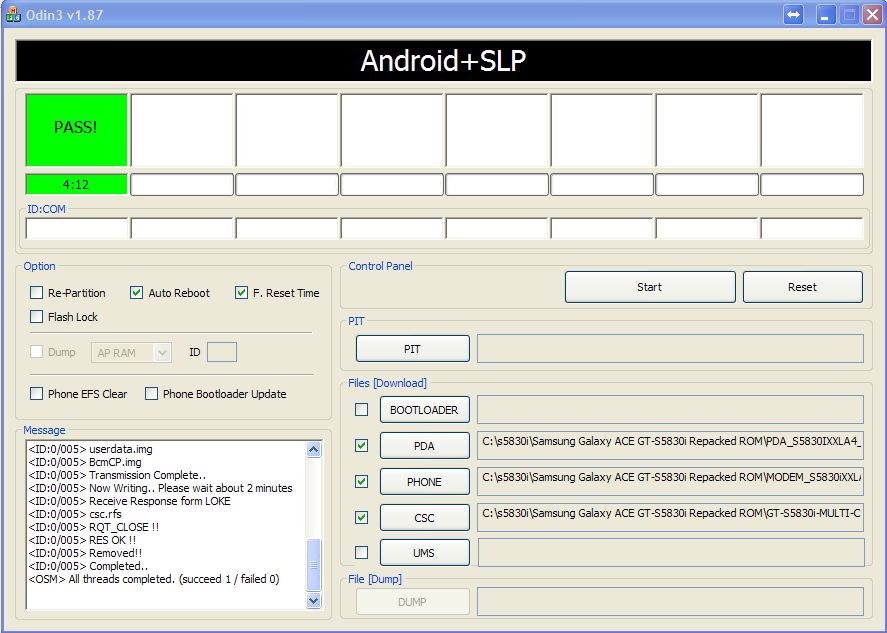This screenshot has width=887, height=633.
Task: Click the PHONE path with MODEM_S5830iXXLA
Action: pyautogui.click(x=670, y=481)
